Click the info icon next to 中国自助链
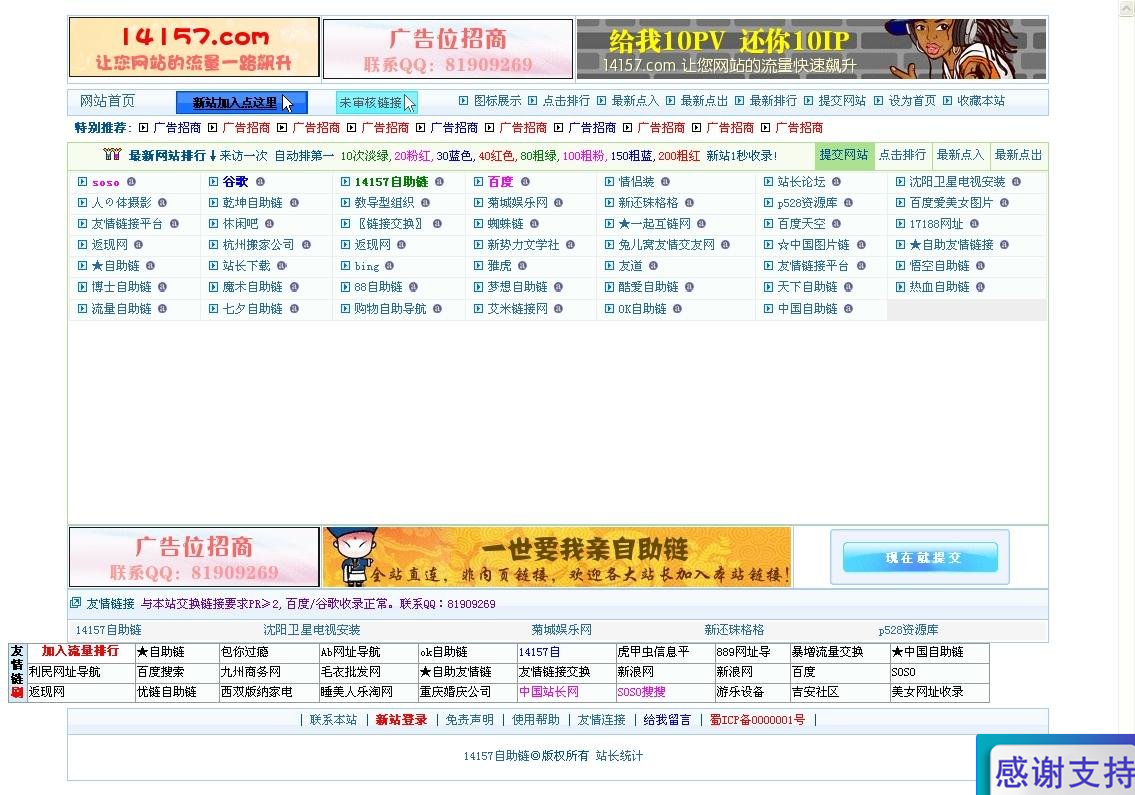Viewport: 1135px width, 795px height. pyautogui.click(x=848, y=308)
